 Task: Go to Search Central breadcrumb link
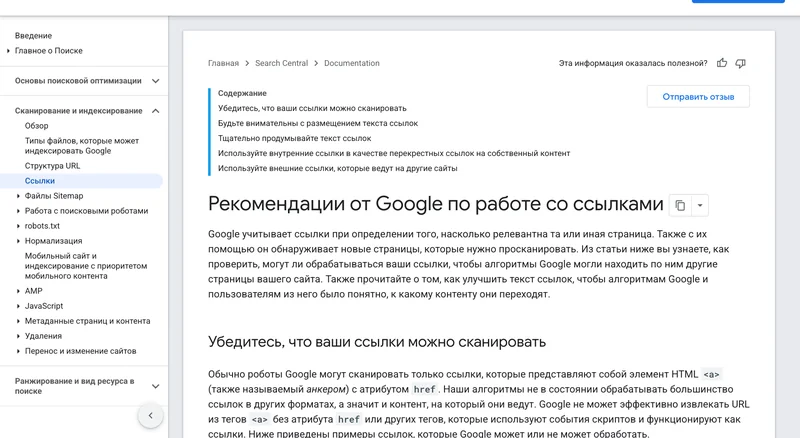point(282,63)
